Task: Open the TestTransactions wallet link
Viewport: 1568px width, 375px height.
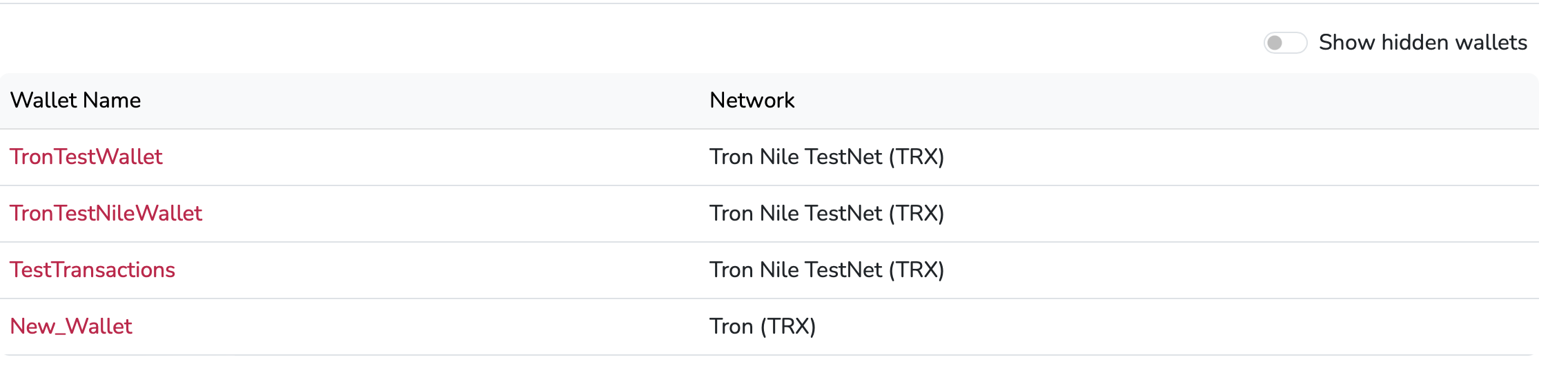Action: [92, 270]
